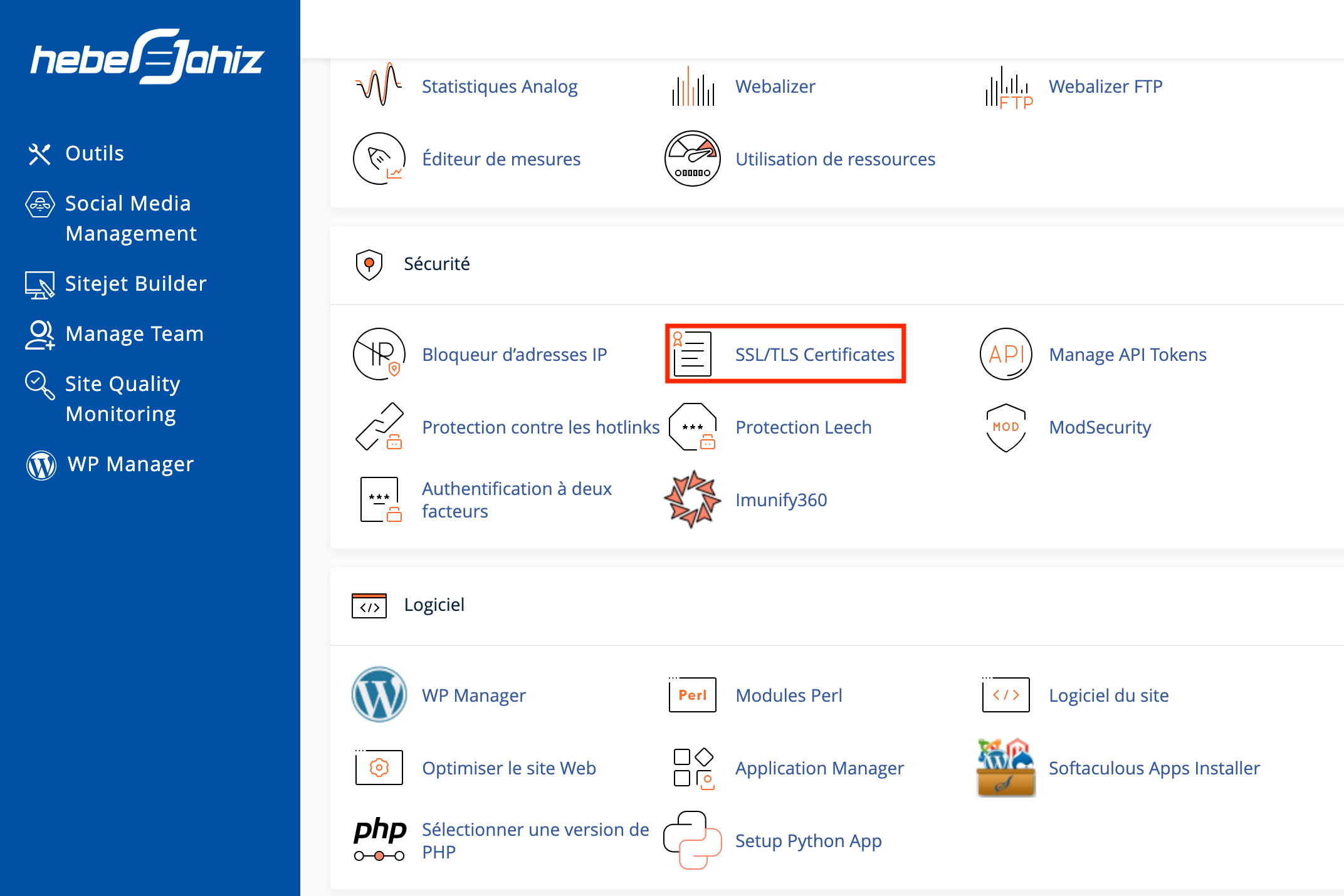Open the Logiciel du site link

tap(1108, 695)
